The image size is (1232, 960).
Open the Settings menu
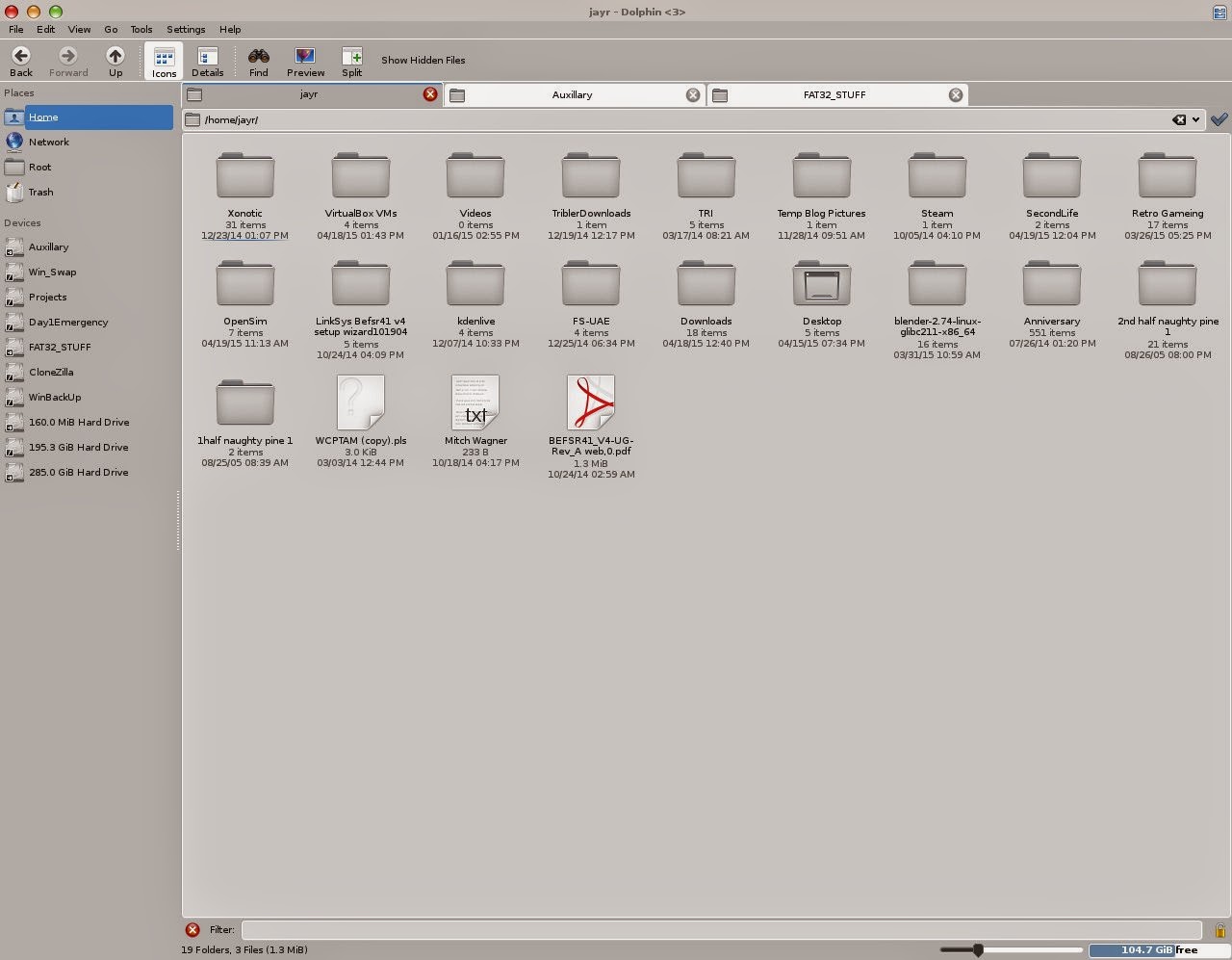[x=186, y=30]
